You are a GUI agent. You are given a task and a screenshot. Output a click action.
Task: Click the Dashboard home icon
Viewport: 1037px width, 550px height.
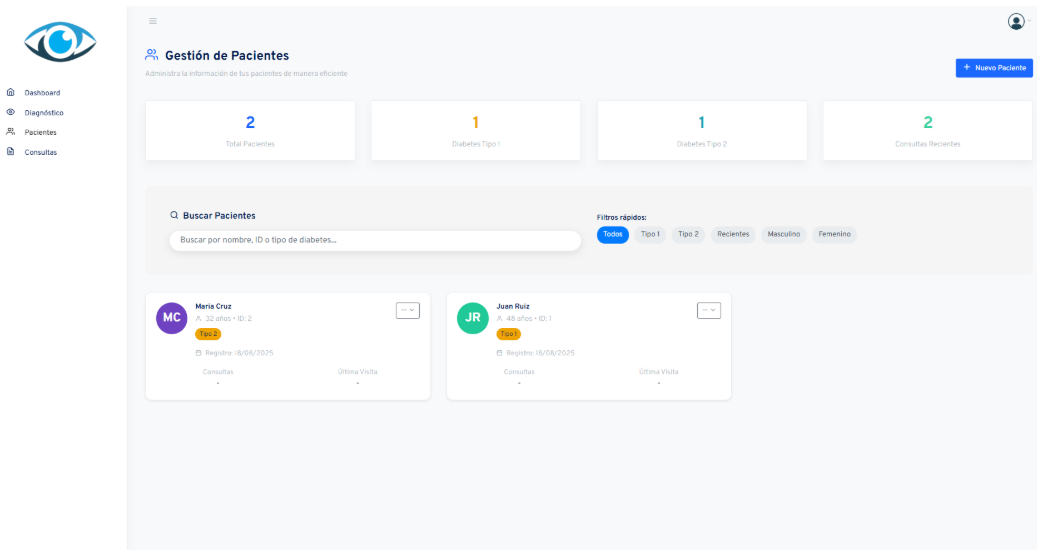tap(11, 92)
